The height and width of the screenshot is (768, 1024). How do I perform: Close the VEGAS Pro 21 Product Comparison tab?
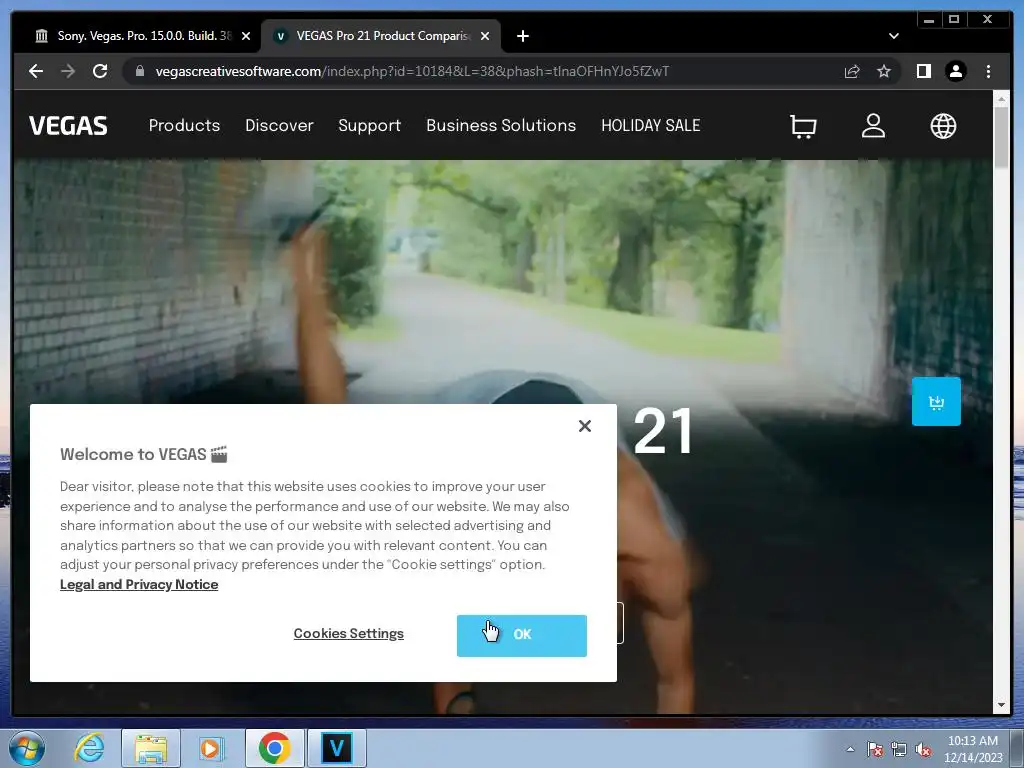pyautogui.click(x=485, y=36)
